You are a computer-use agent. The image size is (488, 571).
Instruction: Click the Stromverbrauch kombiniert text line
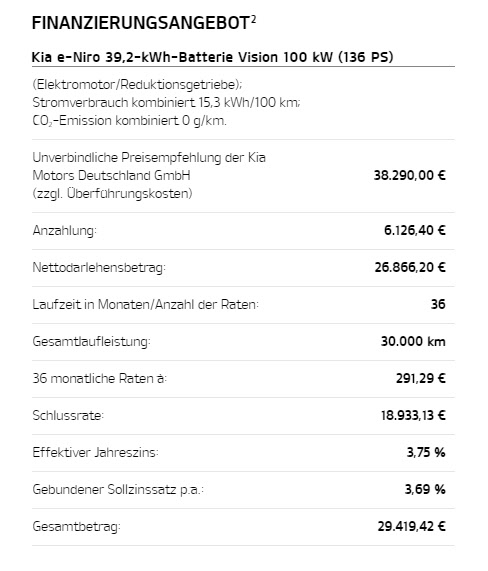166,103
